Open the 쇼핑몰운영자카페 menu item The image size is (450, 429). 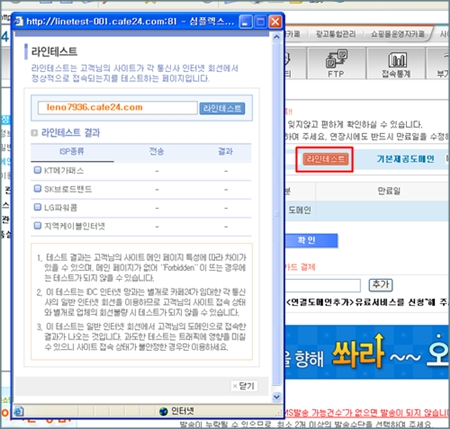[x=398, y=34]
